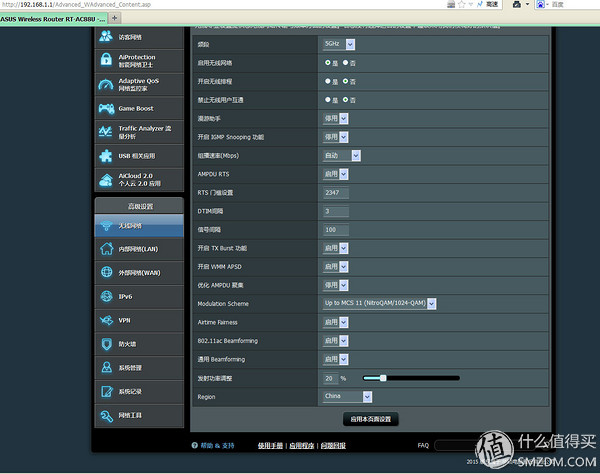The height and width of the screenshot is (474, 600).
Task: Open AiProtection lock icon in sidebar
Action: (x=106, y=60)
